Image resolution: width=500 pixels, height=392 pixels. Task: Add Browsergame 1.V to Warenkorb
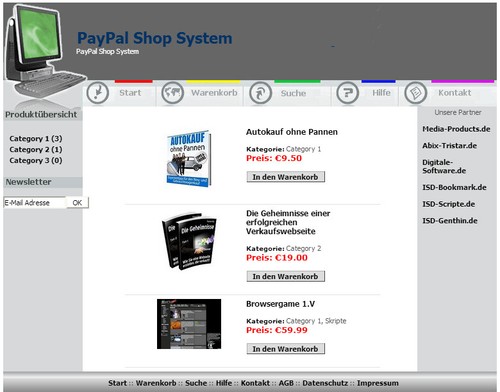point(286,349)
